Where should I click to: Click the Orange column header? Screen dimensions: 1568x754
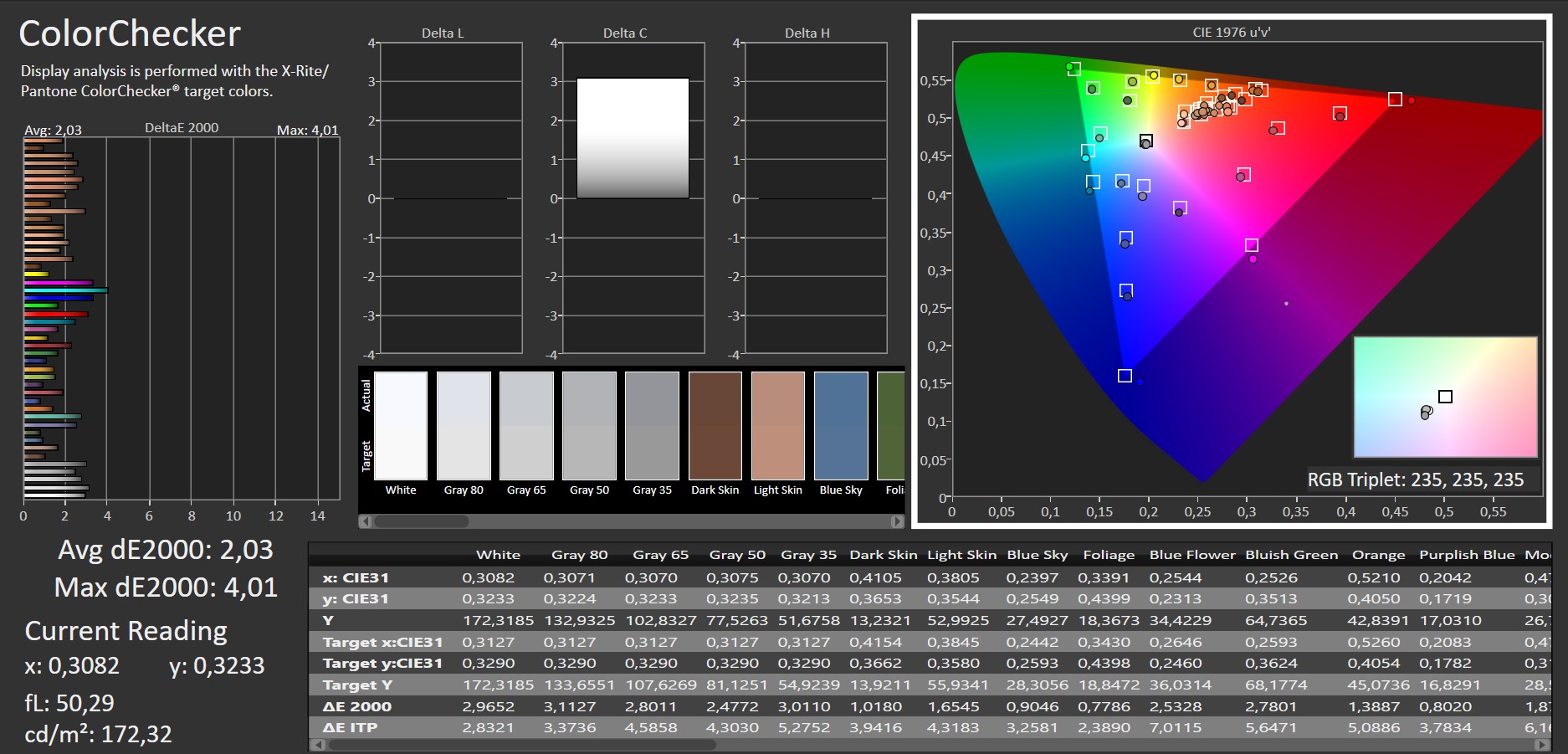1378,554
